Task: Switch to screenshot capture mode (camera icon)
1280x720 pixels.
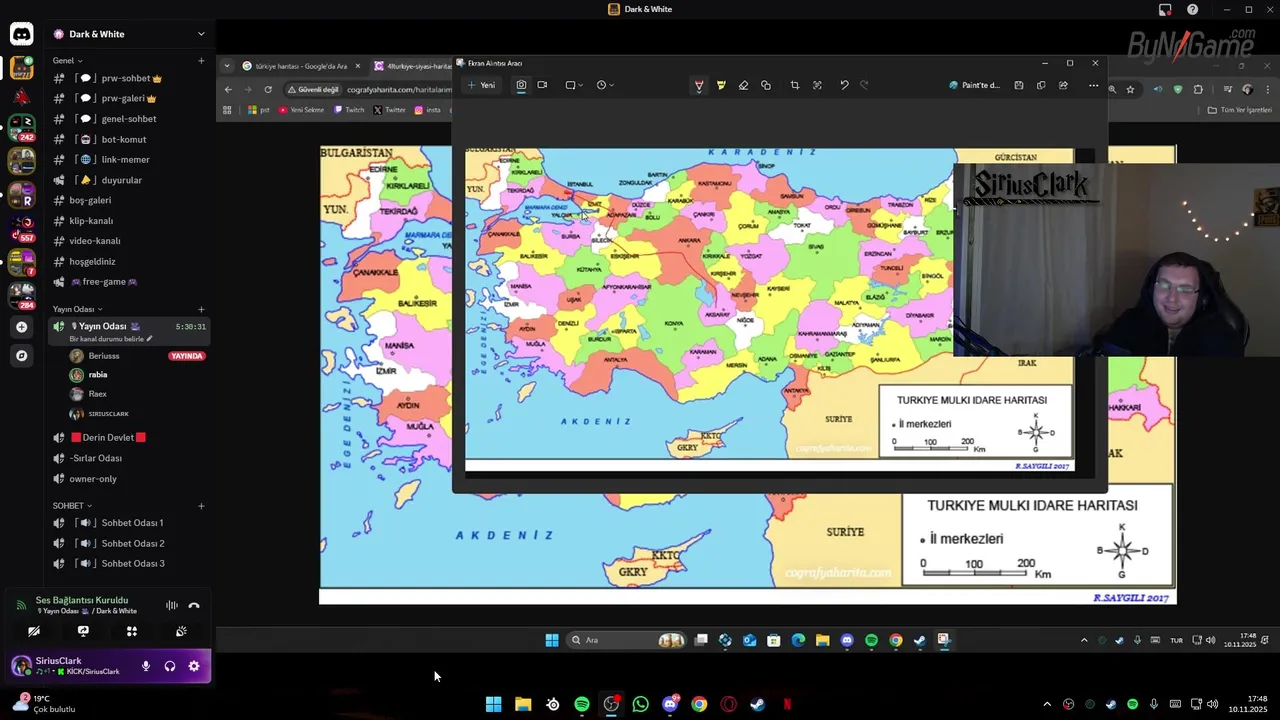Action: (x=521, y=85)
